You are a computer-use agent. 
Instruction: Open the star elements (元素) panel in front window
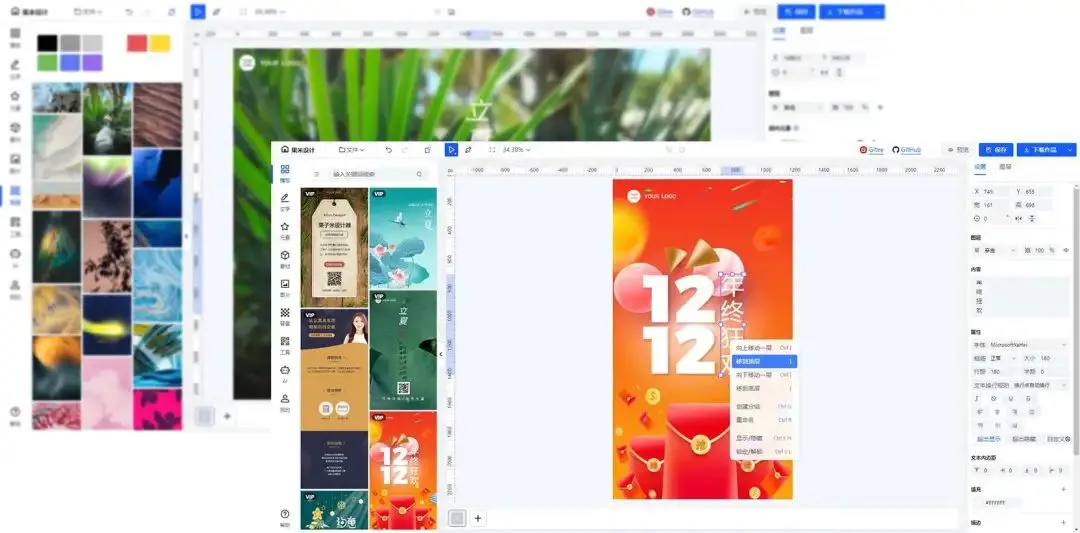click(x=284, y=231)
